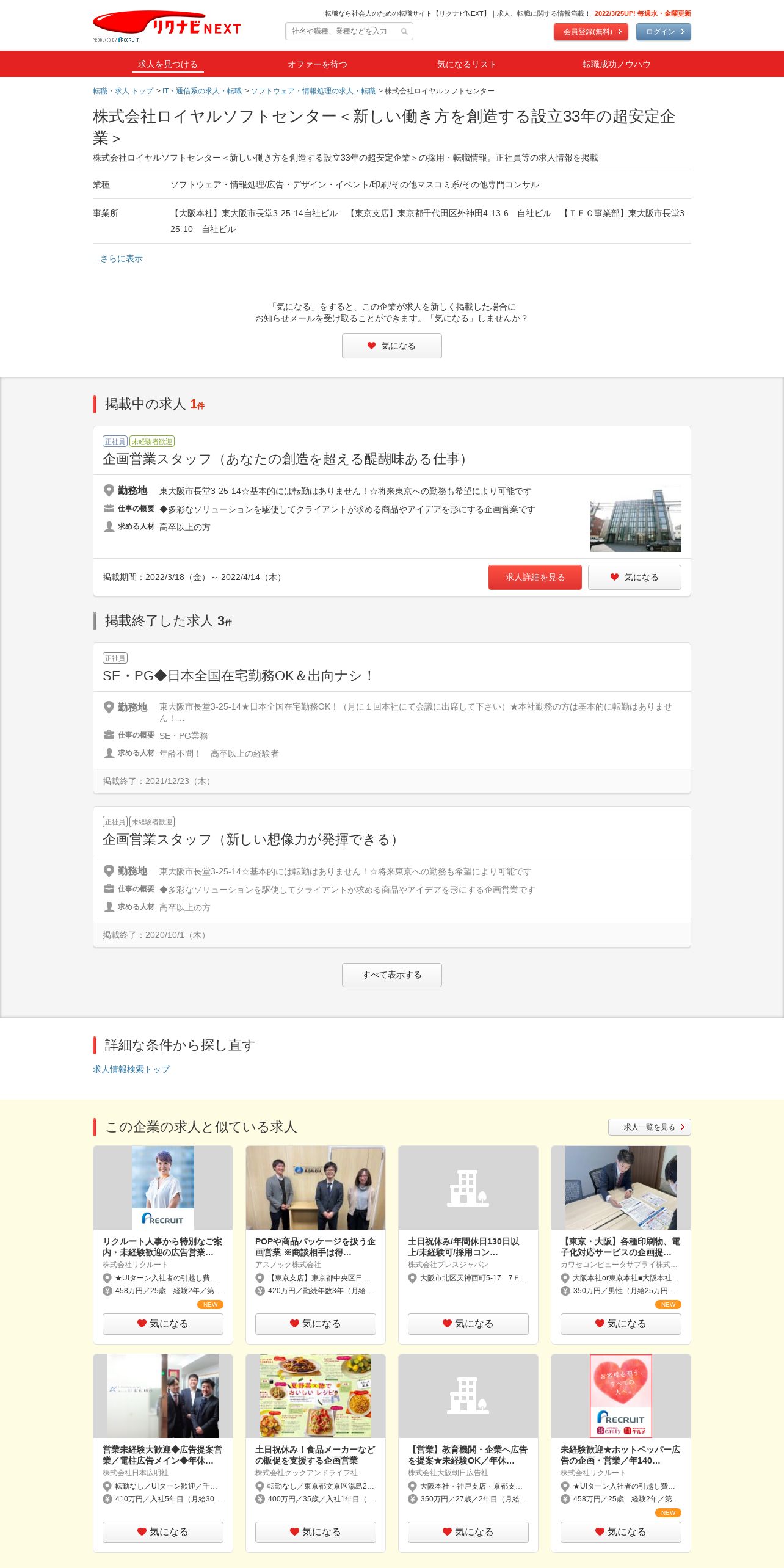Open 営業未経験大歓迎◆広告提案営業 card title
This screenshot has width=784, height=1568.
(162, 1455)
